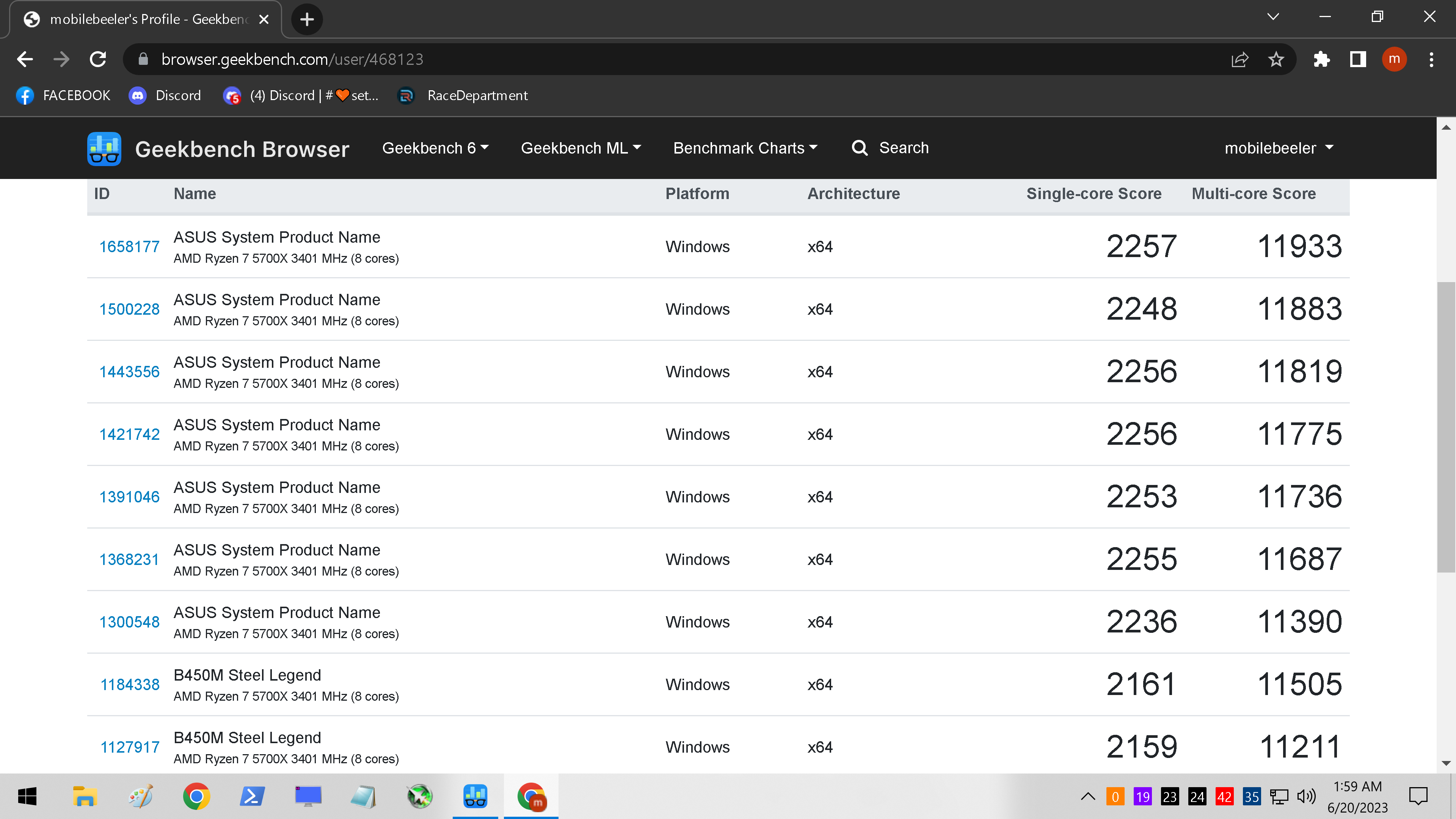This screenshot has height=819, width=1456.
Task: Reload the current page
Action: (x=97, y=59)
